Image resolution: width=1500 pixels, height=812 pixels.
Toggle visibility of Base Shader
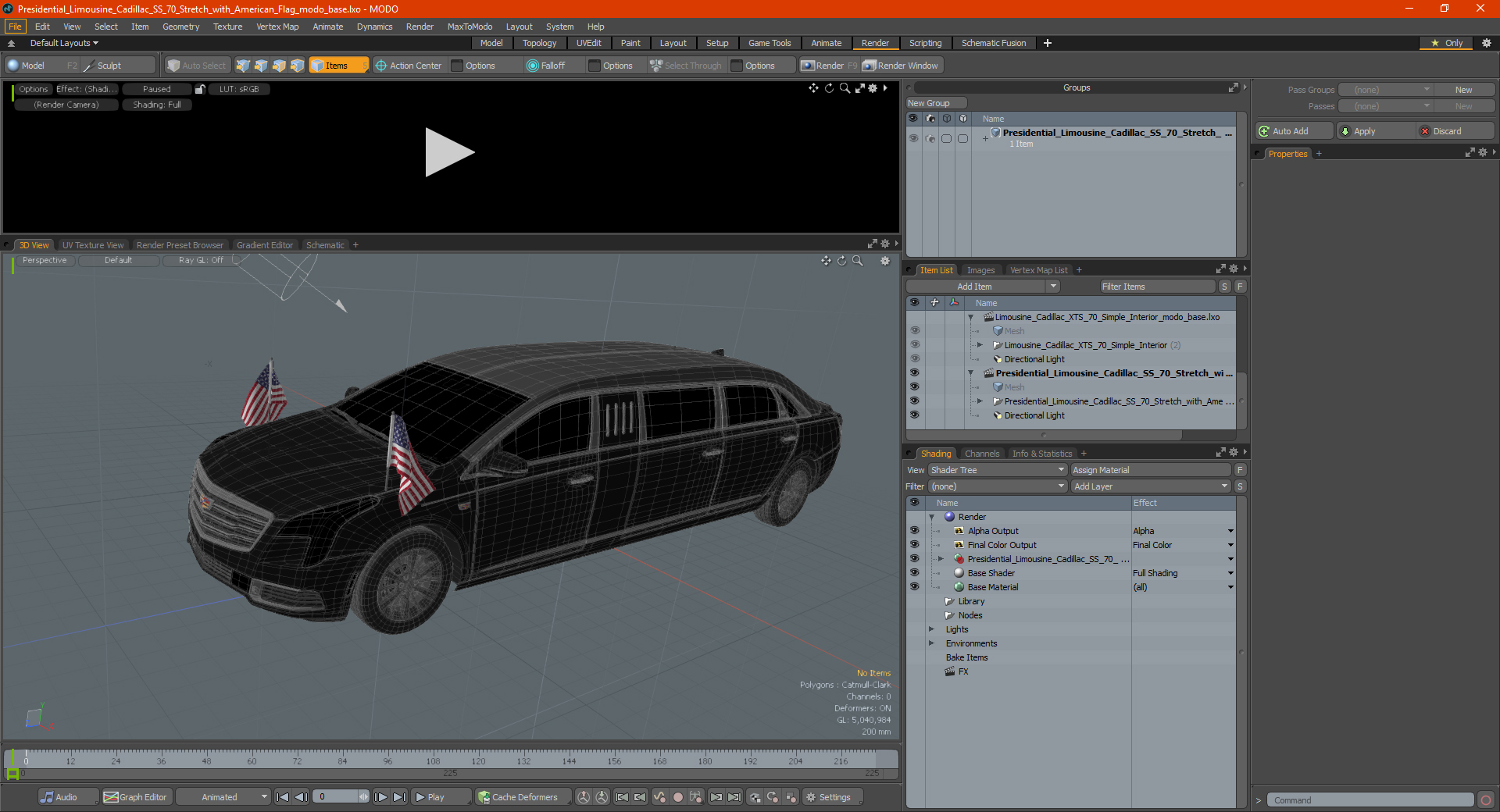(x=914, y=573)
